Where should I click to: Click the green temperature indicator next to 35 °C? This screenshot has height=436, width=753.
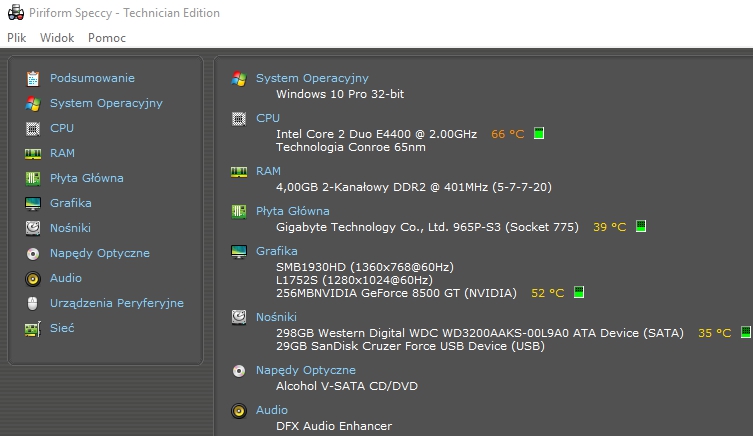746,332
